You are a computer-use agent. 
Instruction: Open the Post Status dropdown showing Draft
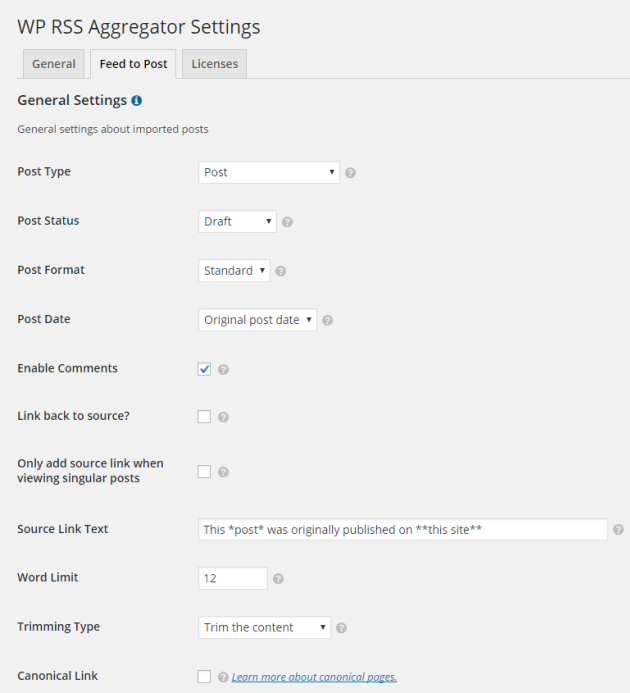pos(237,221)
